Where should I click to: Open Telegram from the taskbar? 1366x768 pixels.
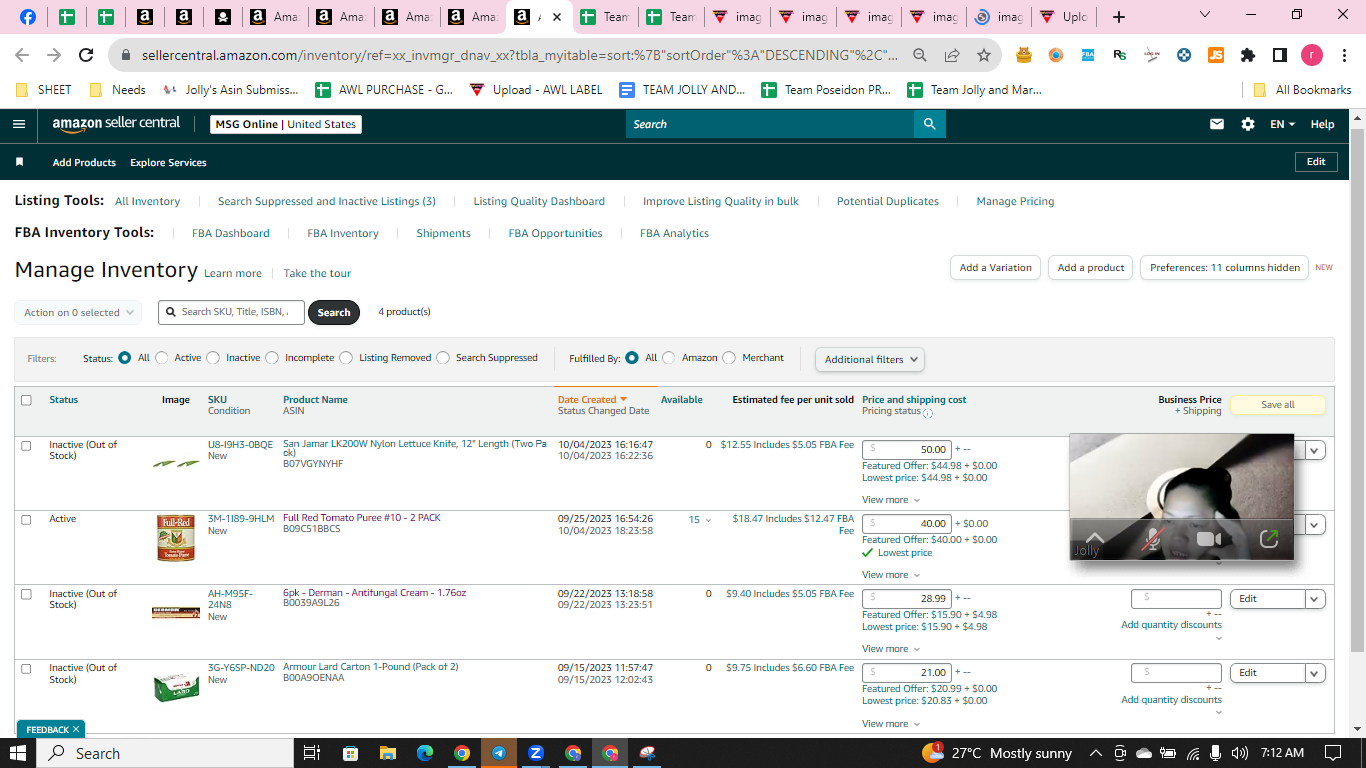coord(498,753)
